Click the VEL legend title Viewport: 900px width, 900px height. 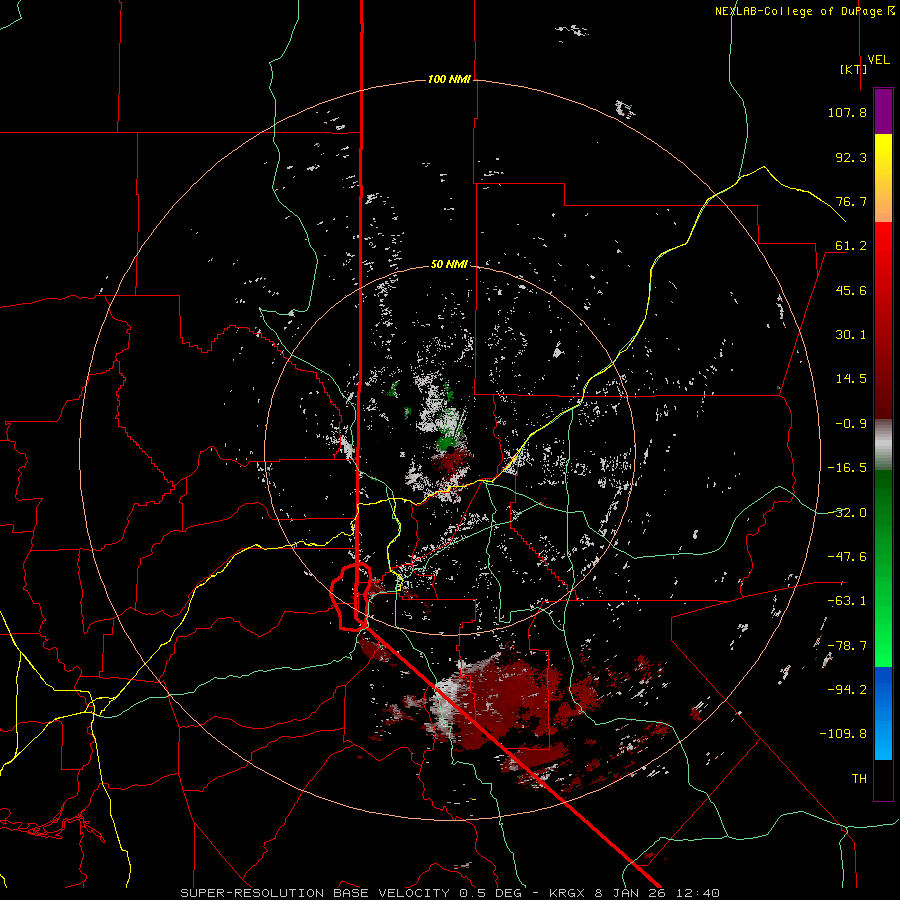click(878, 59)
